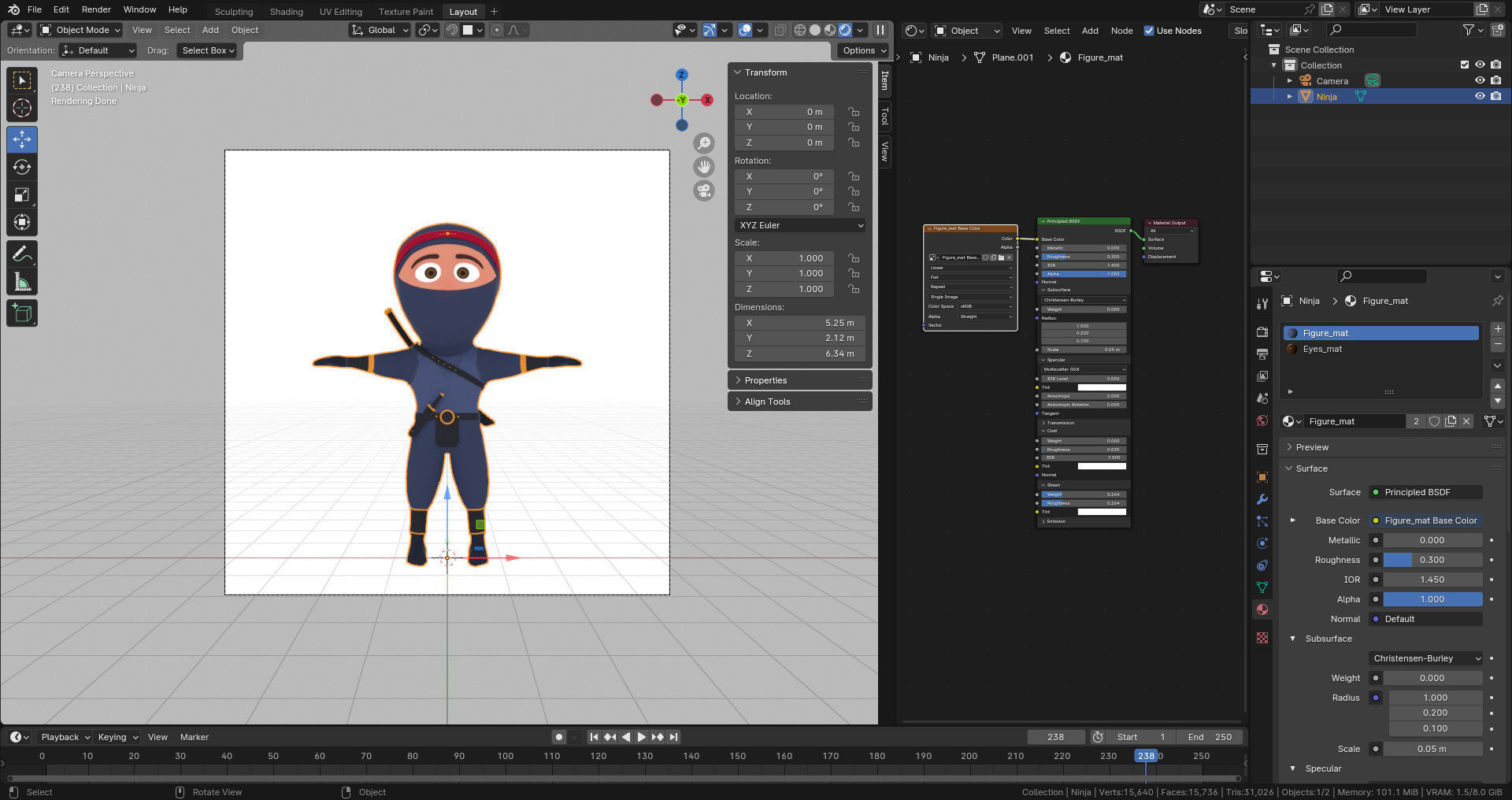Viewport: 1512px width, 800px height.
Task: Open the Material properties tab icon
Action: pyautogui.click(x=1262, y=609)
